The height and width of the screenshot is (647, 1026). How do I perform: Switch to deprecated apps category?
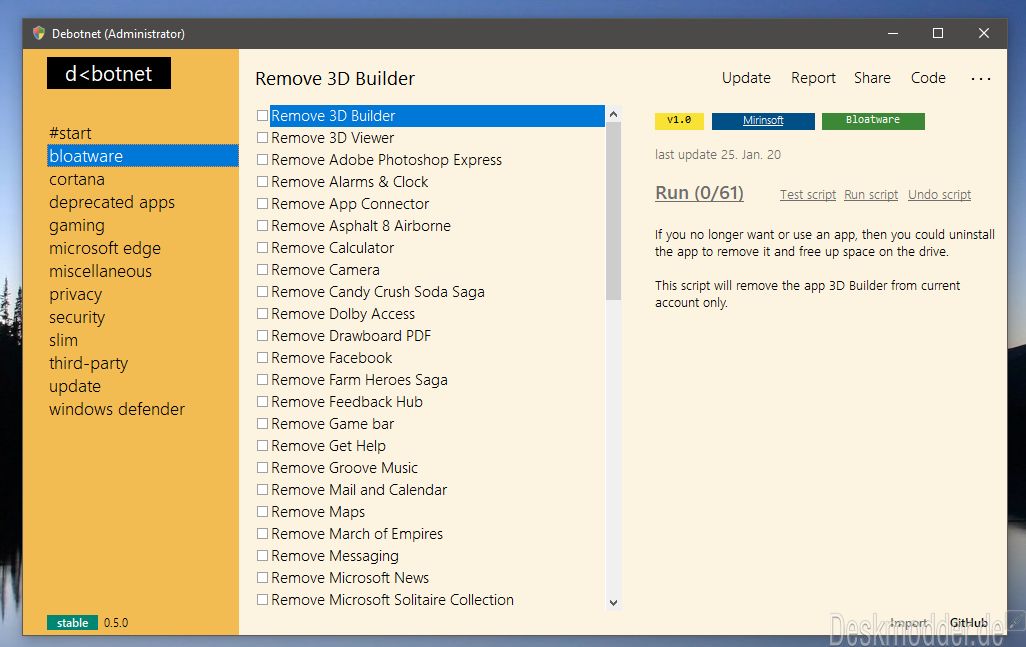(x=112, y=202)
